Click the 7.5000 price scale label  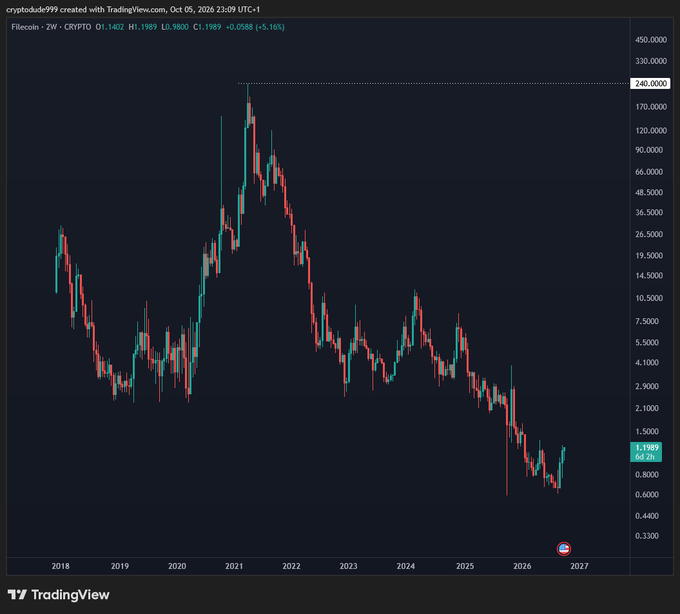click(x=647, y=321)
